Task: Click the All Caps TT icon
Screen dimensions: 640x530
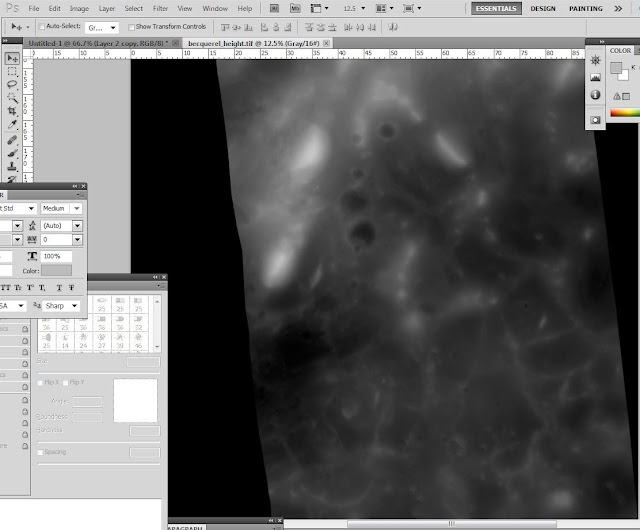Action: pos(5,287)
